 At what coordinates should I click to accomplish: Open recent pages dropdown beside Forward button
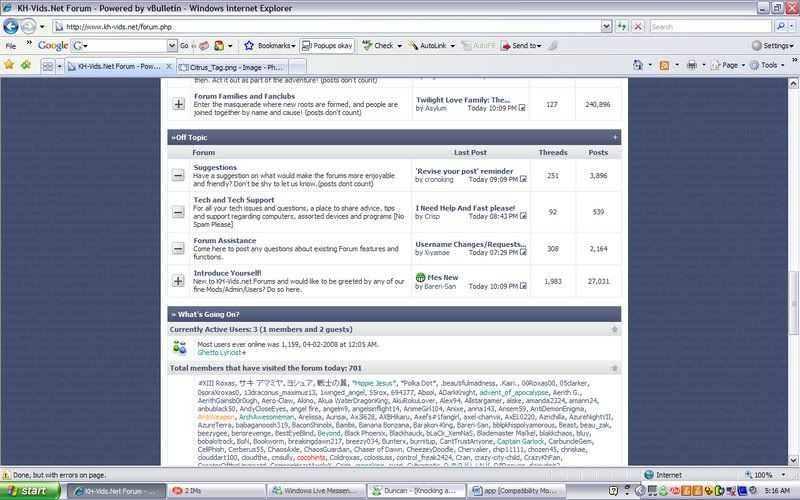tap(42, 27)
